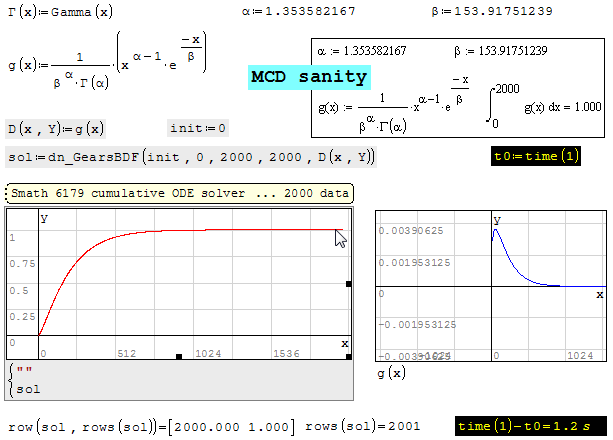Click the Smath 6179 ODE solver note
Viewport: 613px width, 440px height.
[x=181, y=194]
